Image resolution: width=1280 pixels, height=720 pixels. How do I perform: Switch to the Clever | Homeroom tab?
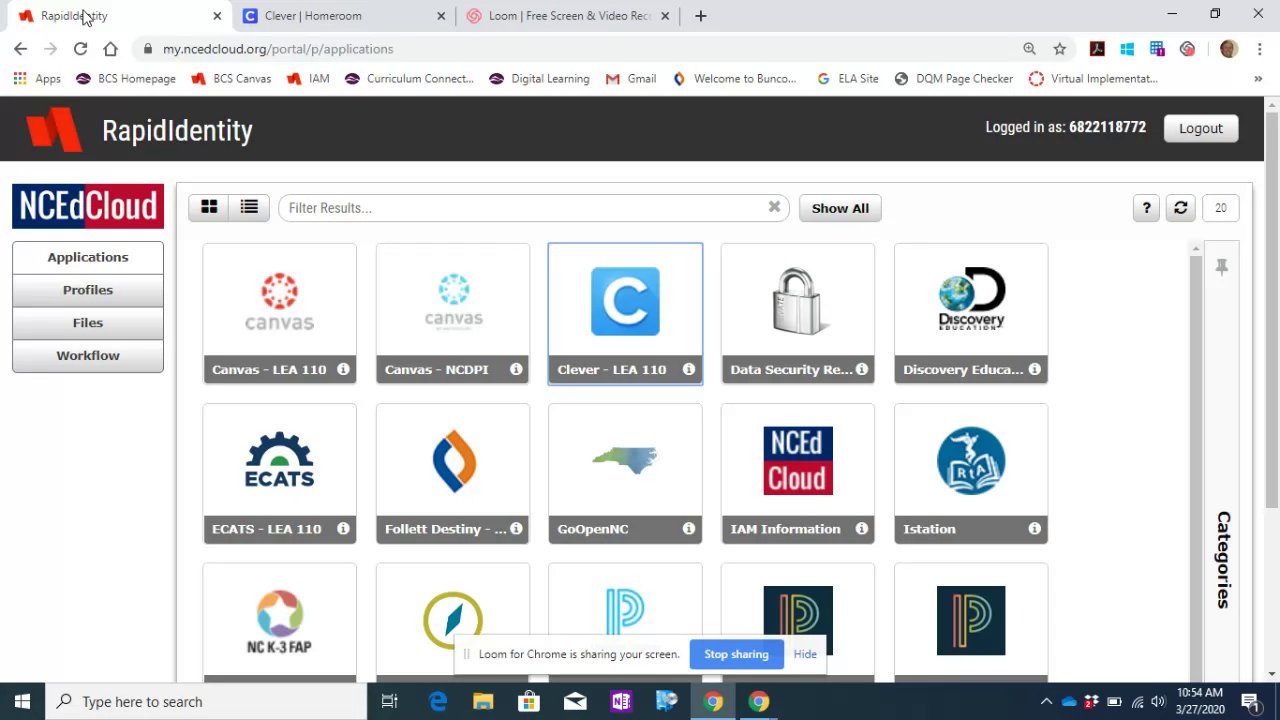[x=343, y=16]
